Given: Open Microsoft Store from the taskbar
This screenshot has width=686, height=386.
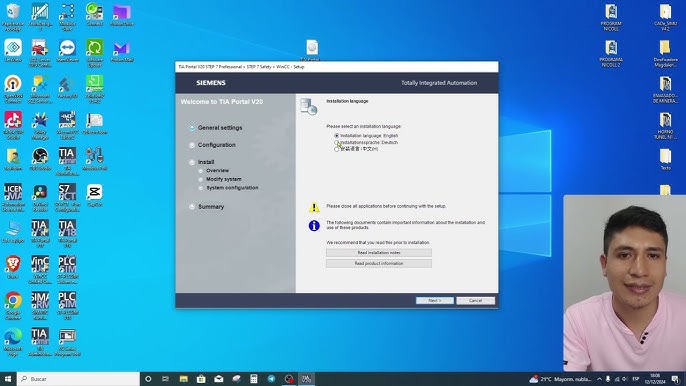Looking at the screenshot, I should [x=201, y=379].
